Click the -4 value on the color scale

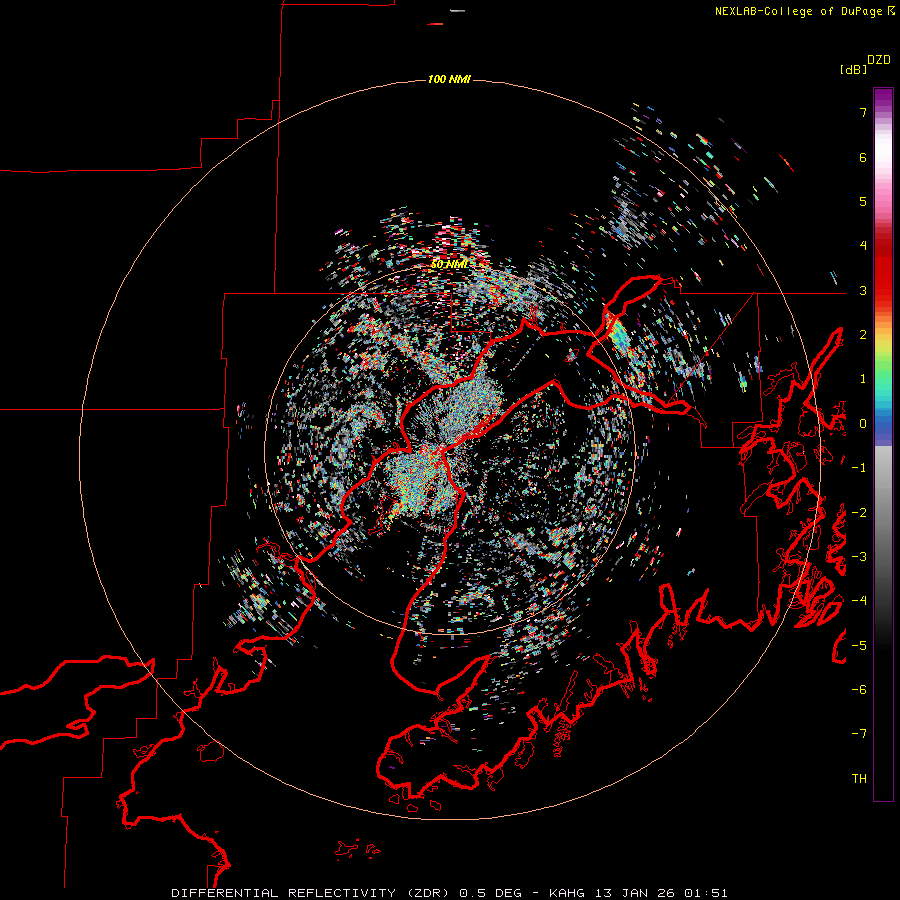[859, 601]
